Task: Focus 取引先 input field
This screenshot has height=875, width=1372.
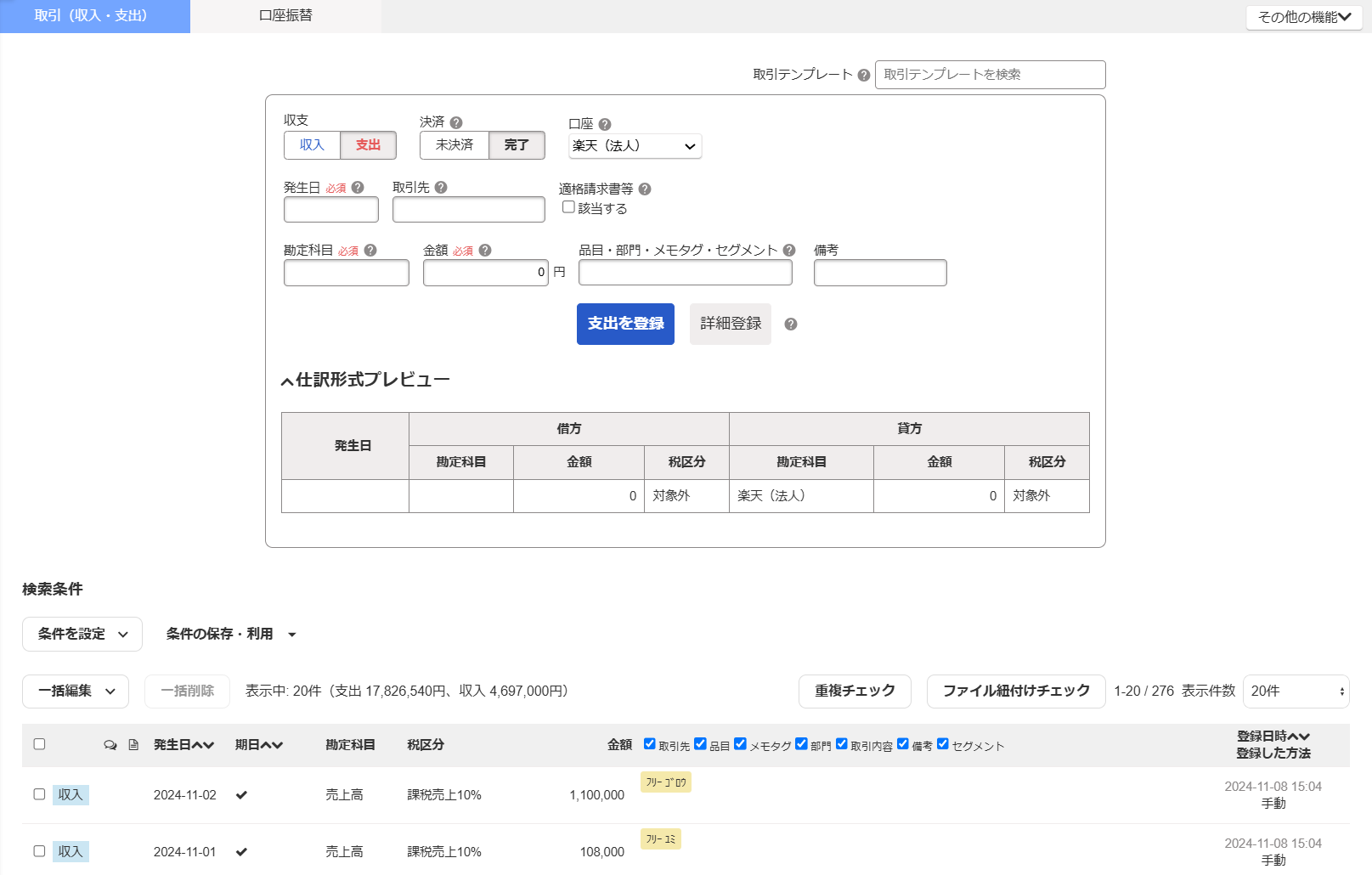Action: coord(469,210)
